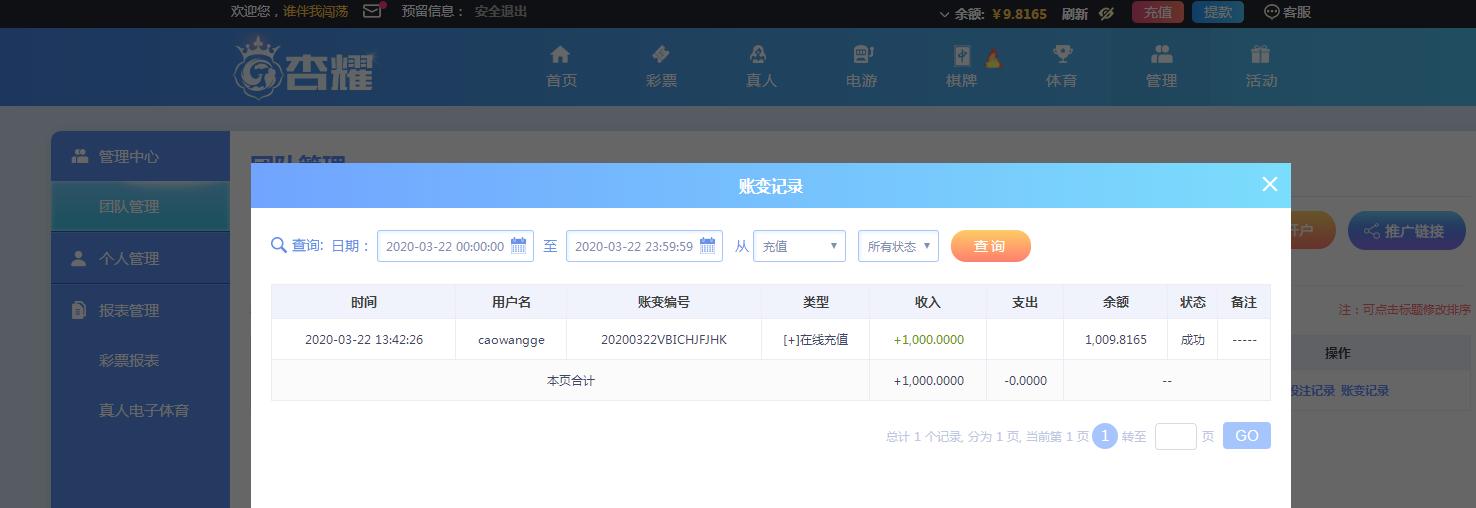1476x508 pixels.
Task: Open the 真人 live dealer icon
Action: pos(758,54)
